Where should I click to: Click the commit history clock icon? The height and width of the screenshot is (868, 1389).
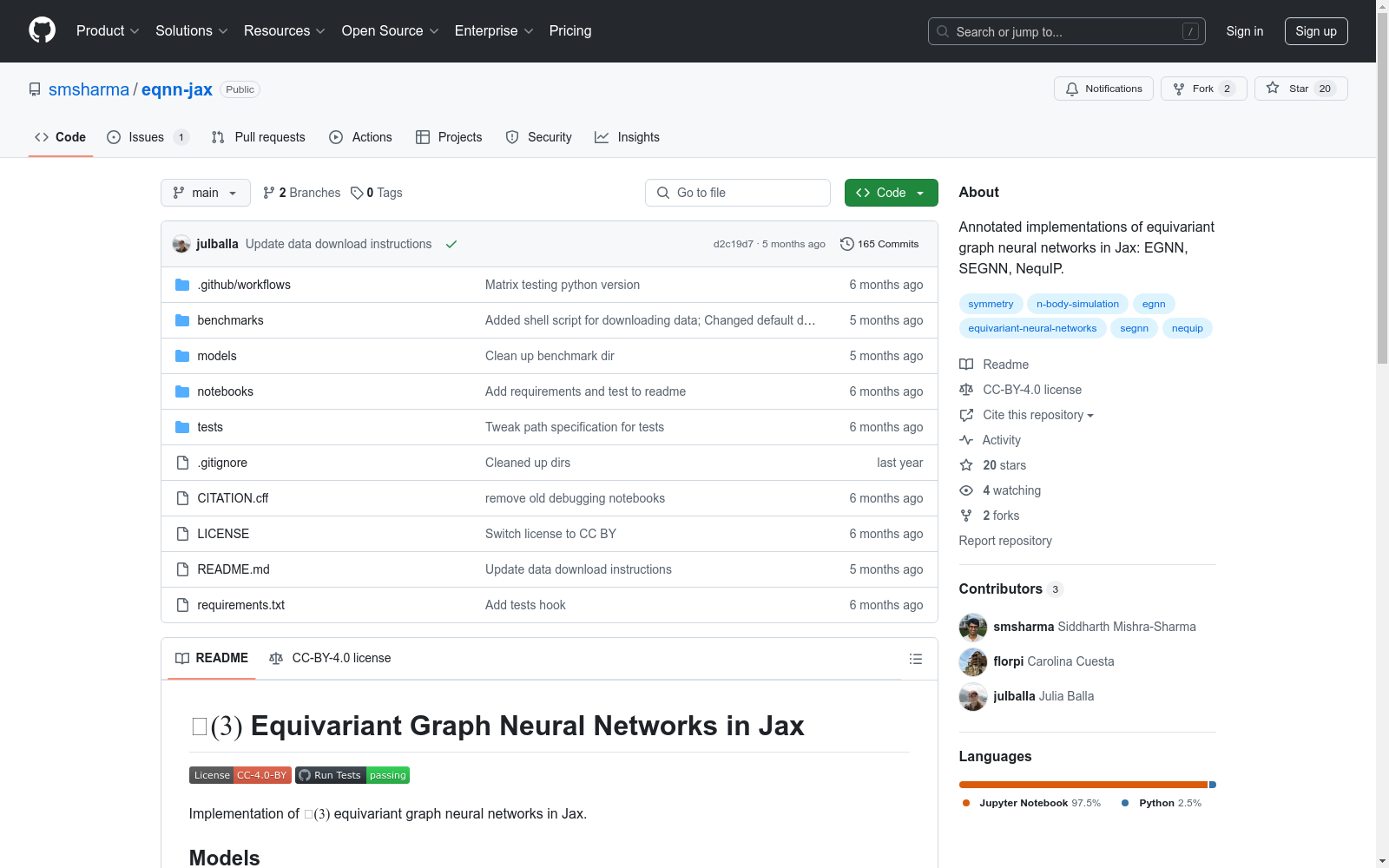(x=847, y=244)
